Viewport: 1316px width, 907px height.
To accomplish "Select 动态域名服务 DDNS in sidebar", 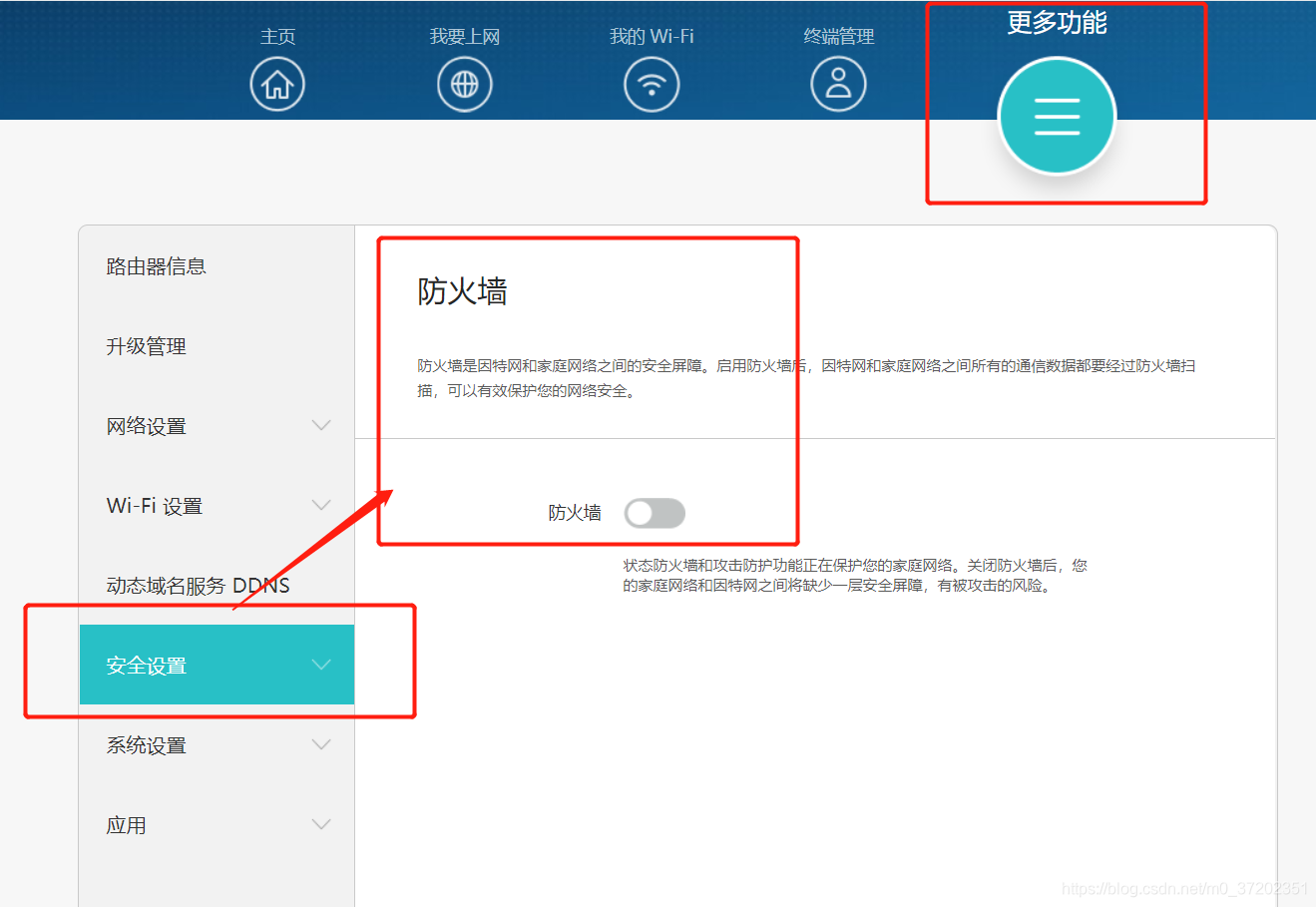I will (x=217, y=586).
